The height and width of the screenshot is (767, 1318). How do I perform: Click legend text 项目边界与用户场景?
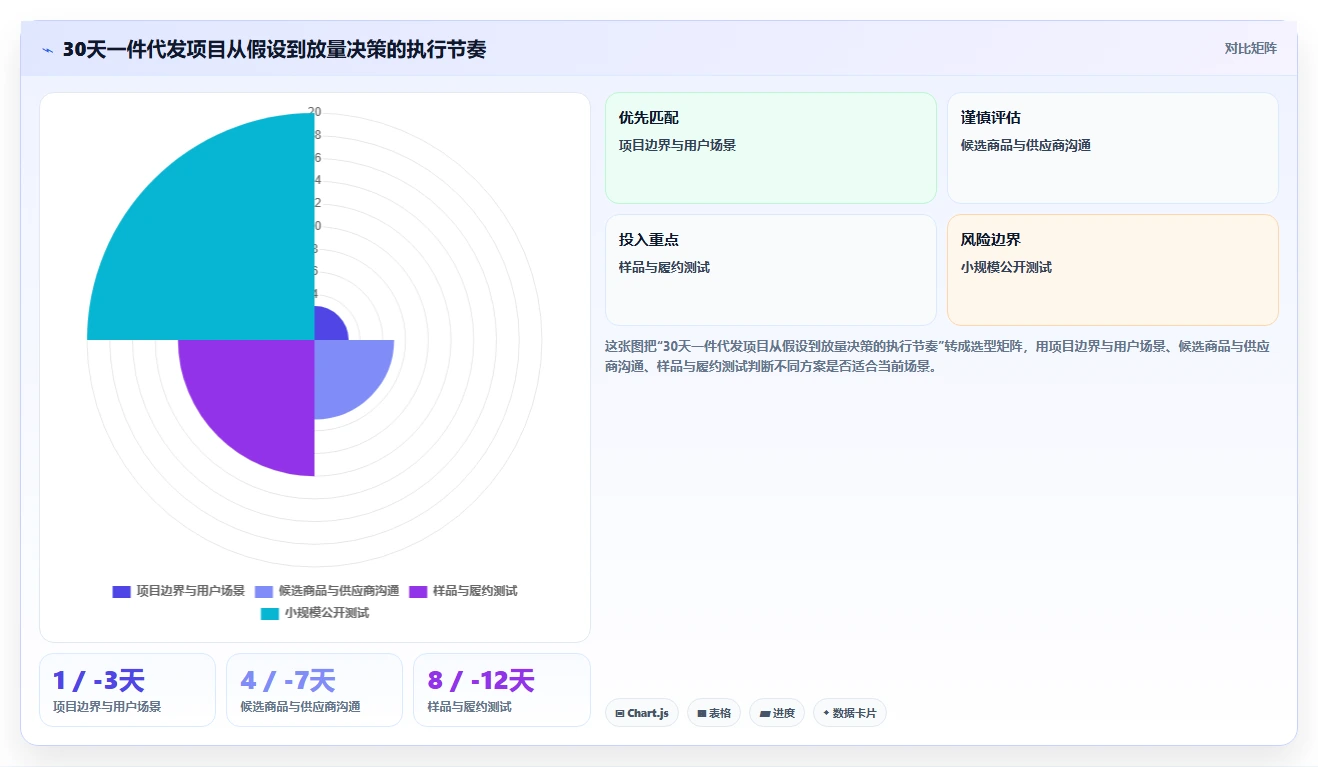(x=190, y=591)
